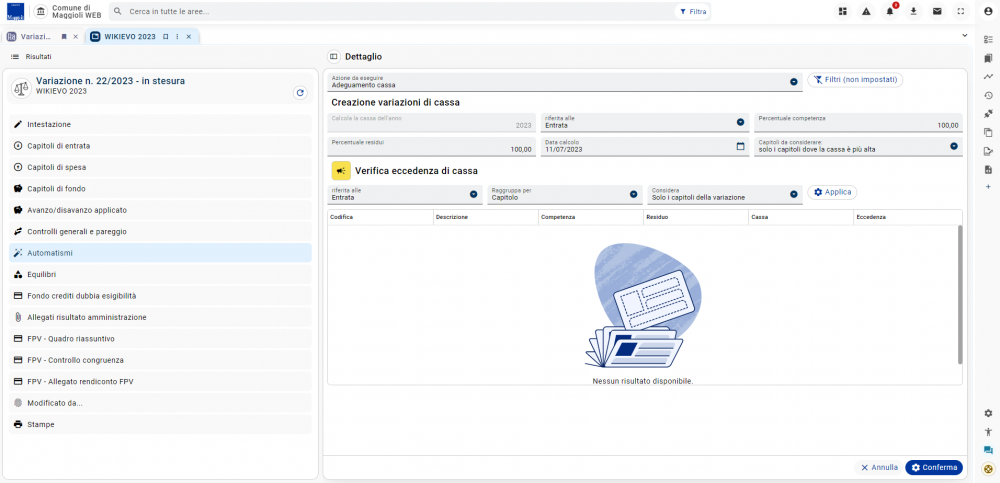Open the copy documents icon in right sidebar
This screenshot has height=483, width=1000.
coord(989,133)
